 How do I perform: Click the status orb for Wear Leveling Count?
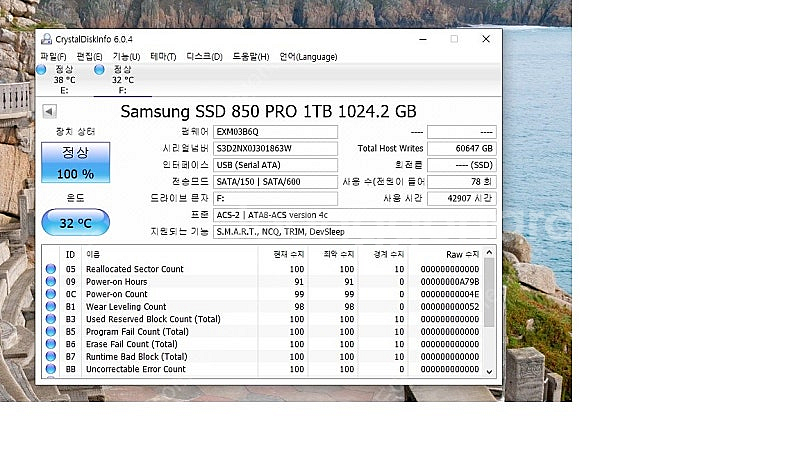[51, 306]
